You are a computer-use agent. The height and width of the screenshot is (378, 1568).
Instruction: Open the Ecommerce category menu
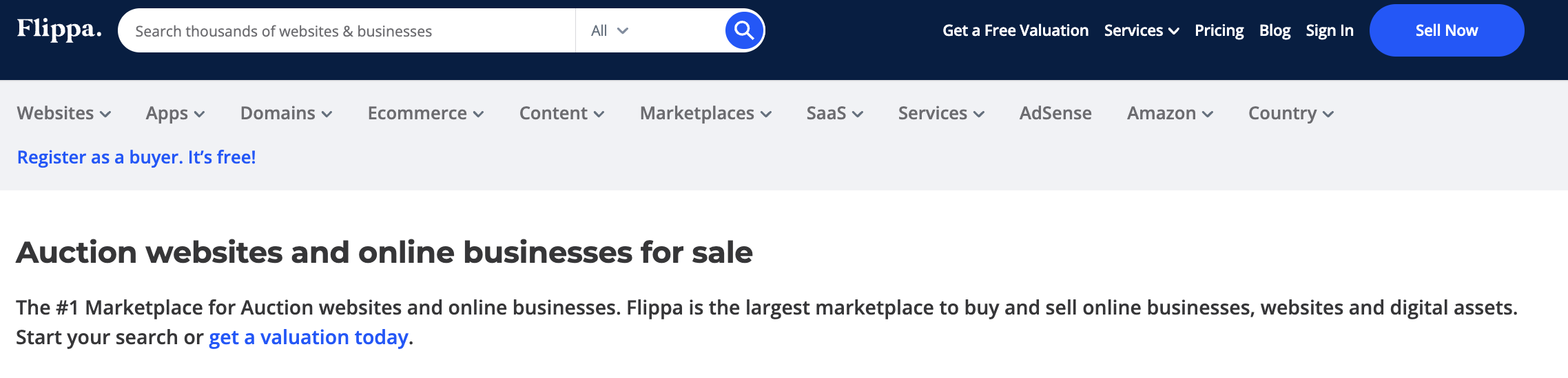point(426,113)
